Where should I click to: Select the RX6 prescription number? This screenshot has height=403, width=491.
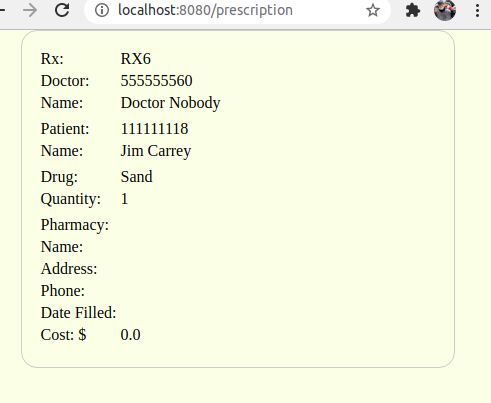coord(136,59)
